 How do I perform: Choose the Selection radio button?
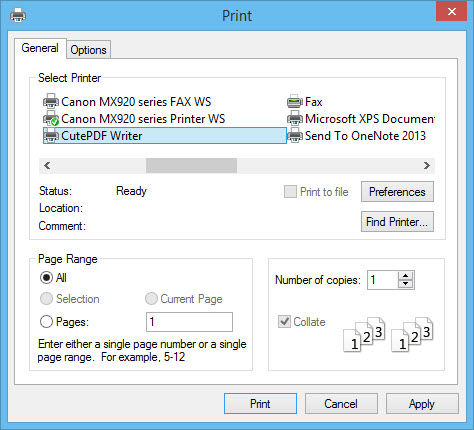click(x=46, y=299)
